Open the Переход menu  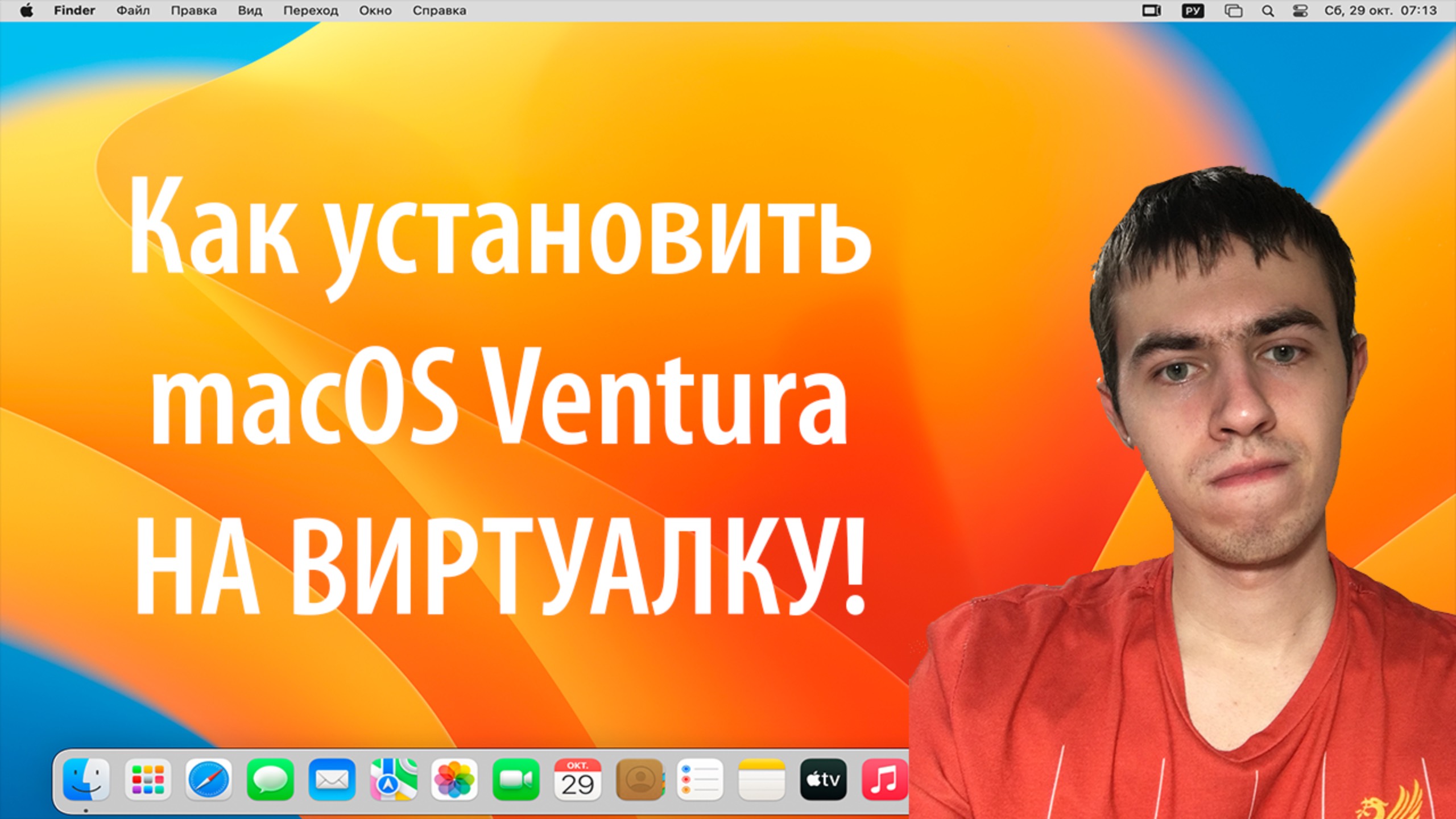point(311,10)
